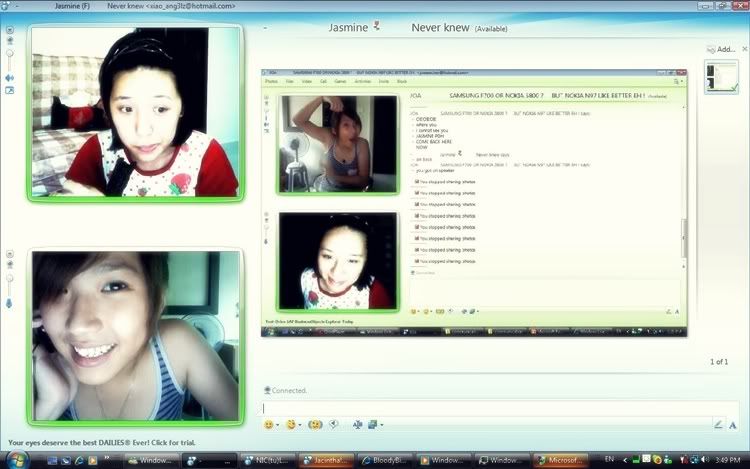Open the EN language bar indicator
This screenshot has height=469, width=750.
(609, 459)
